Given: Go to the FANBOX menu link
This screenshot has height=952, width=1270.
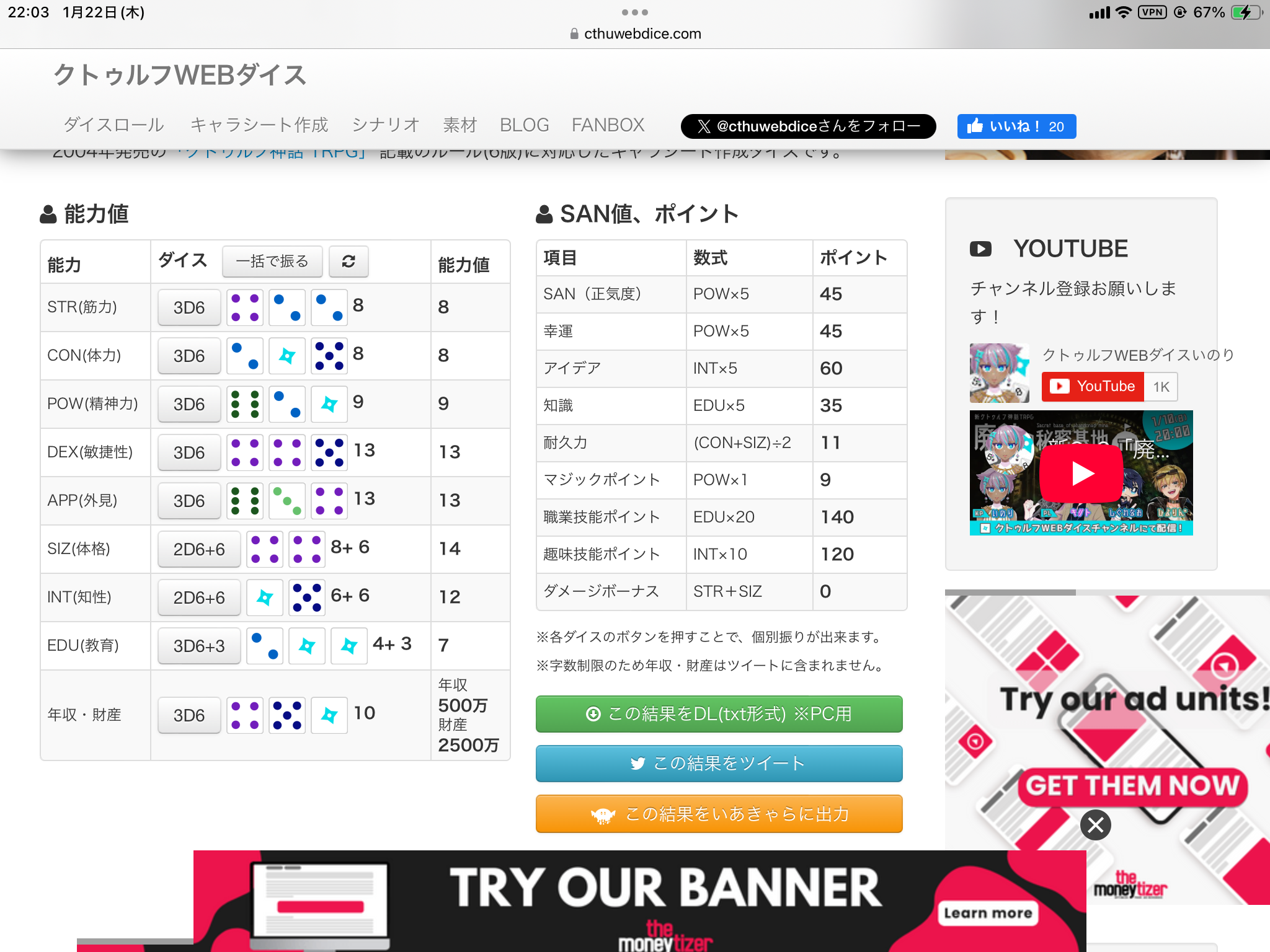Looking at the screenshot, I should coord(608,125).
